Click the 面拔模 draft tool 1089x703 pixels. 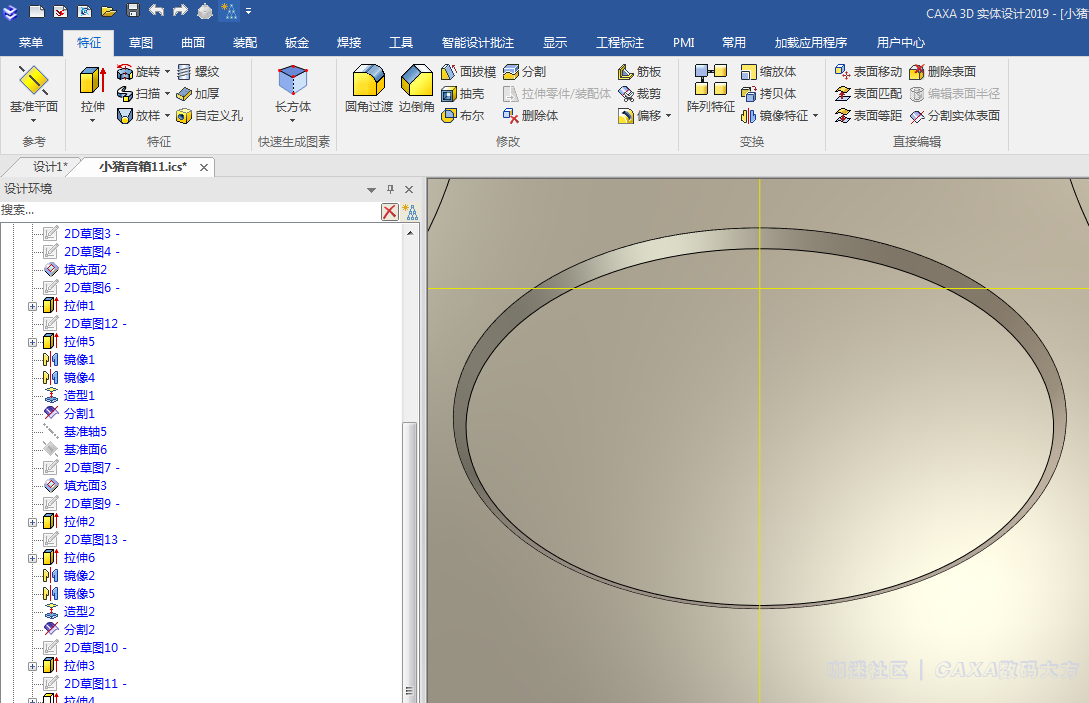(x=469, y=72)
